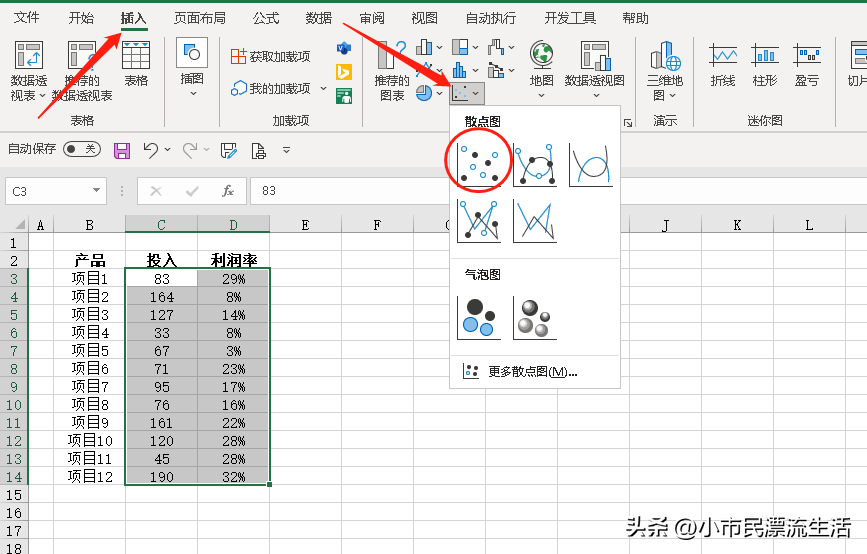Expand the 我的加载项 dropdown arrow

(x=323, y=88)
